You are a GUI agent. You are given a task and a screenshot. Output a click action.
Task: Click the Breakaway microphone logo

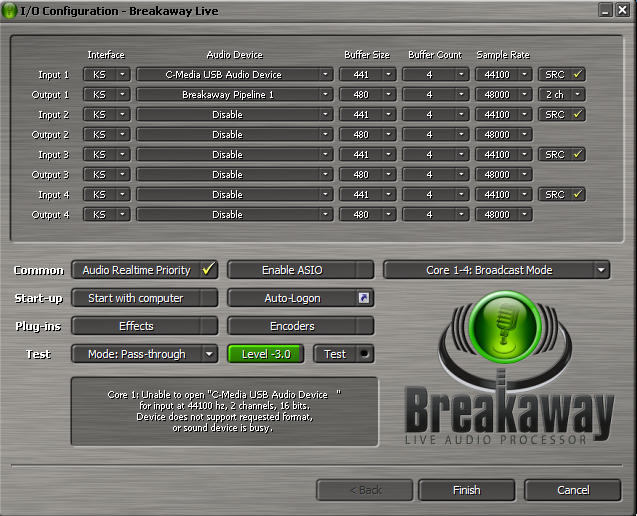pyautogui.click(x=505, y=327)
